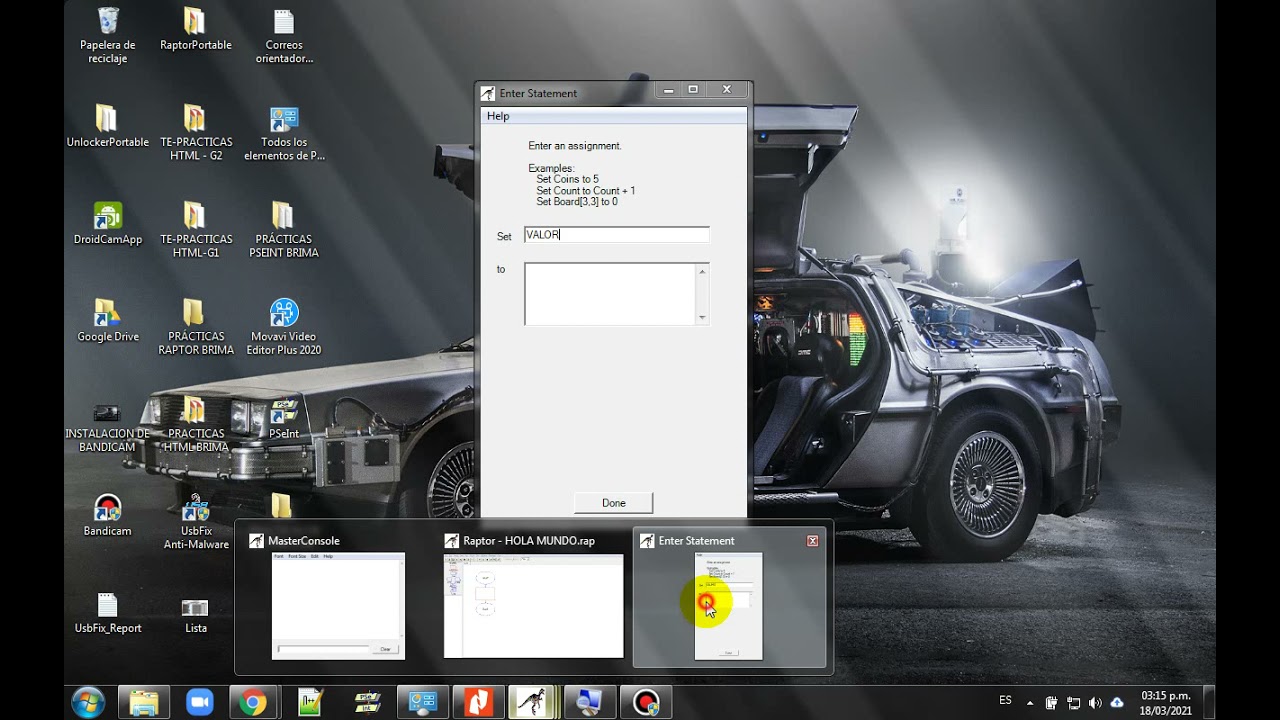Click the up arrow of the 'to' scrollbar

coord(702,271)
